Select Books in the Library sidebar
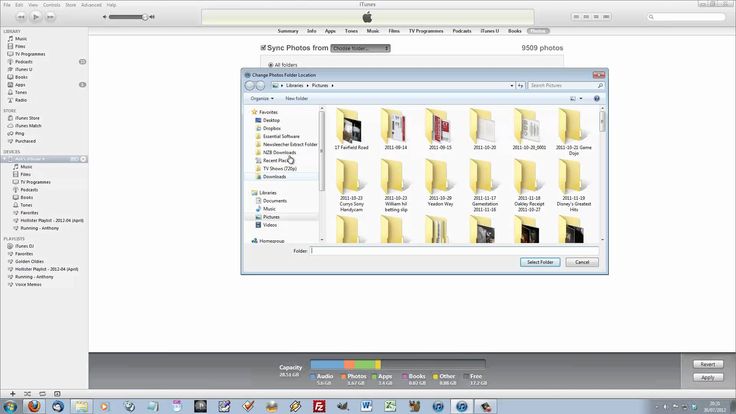 (21, 77)
